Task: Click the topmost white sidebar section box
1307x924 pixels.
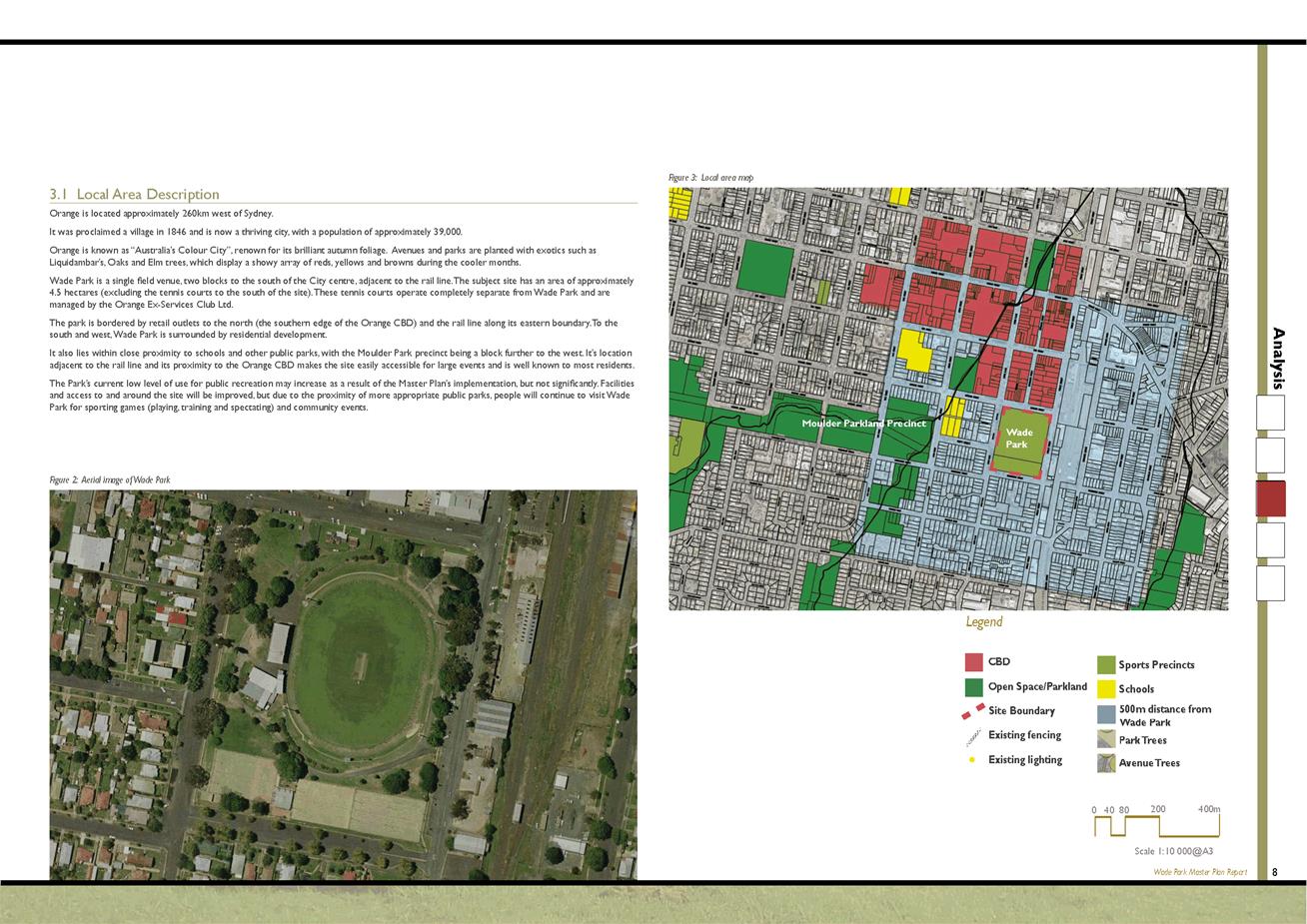Action: pyautogui.click(x=1270, y=413)
